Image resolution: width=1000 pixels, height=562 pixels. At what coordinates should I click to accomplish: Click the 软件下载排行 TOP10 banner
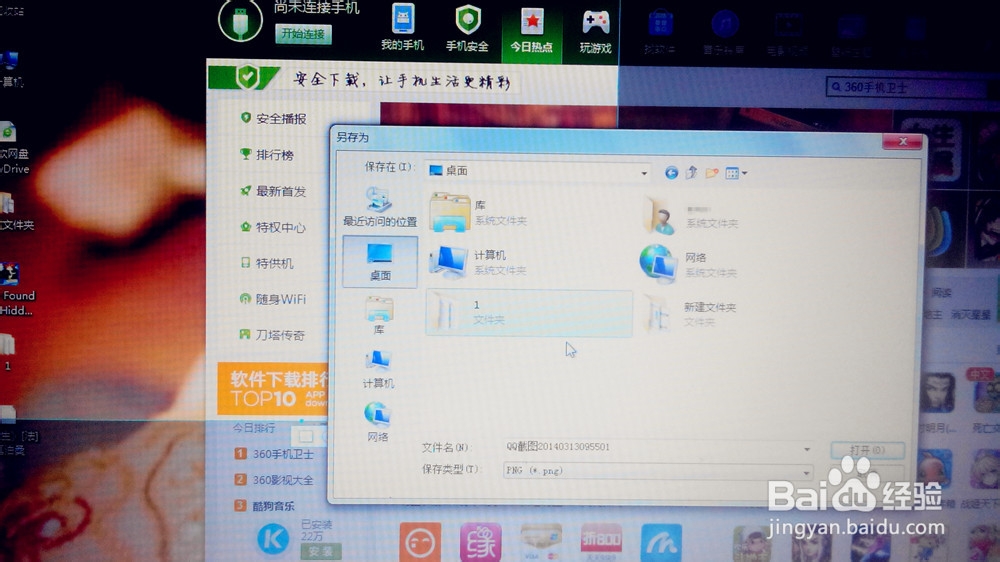pos(273,389)
